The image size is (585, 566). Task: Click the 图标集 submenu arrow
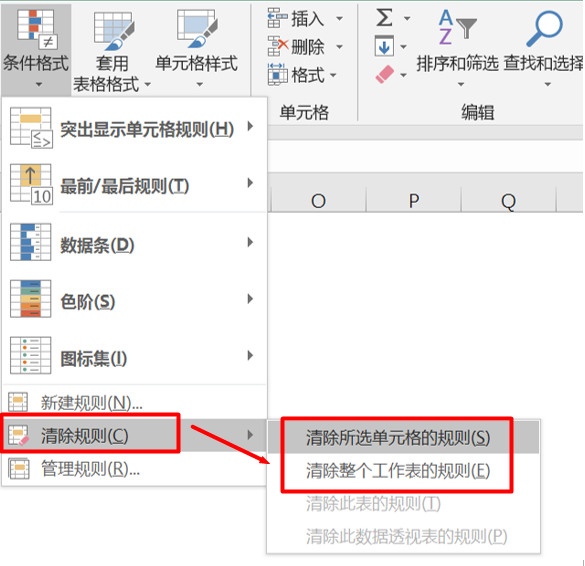pyautogui.click(x=250, y=355)
